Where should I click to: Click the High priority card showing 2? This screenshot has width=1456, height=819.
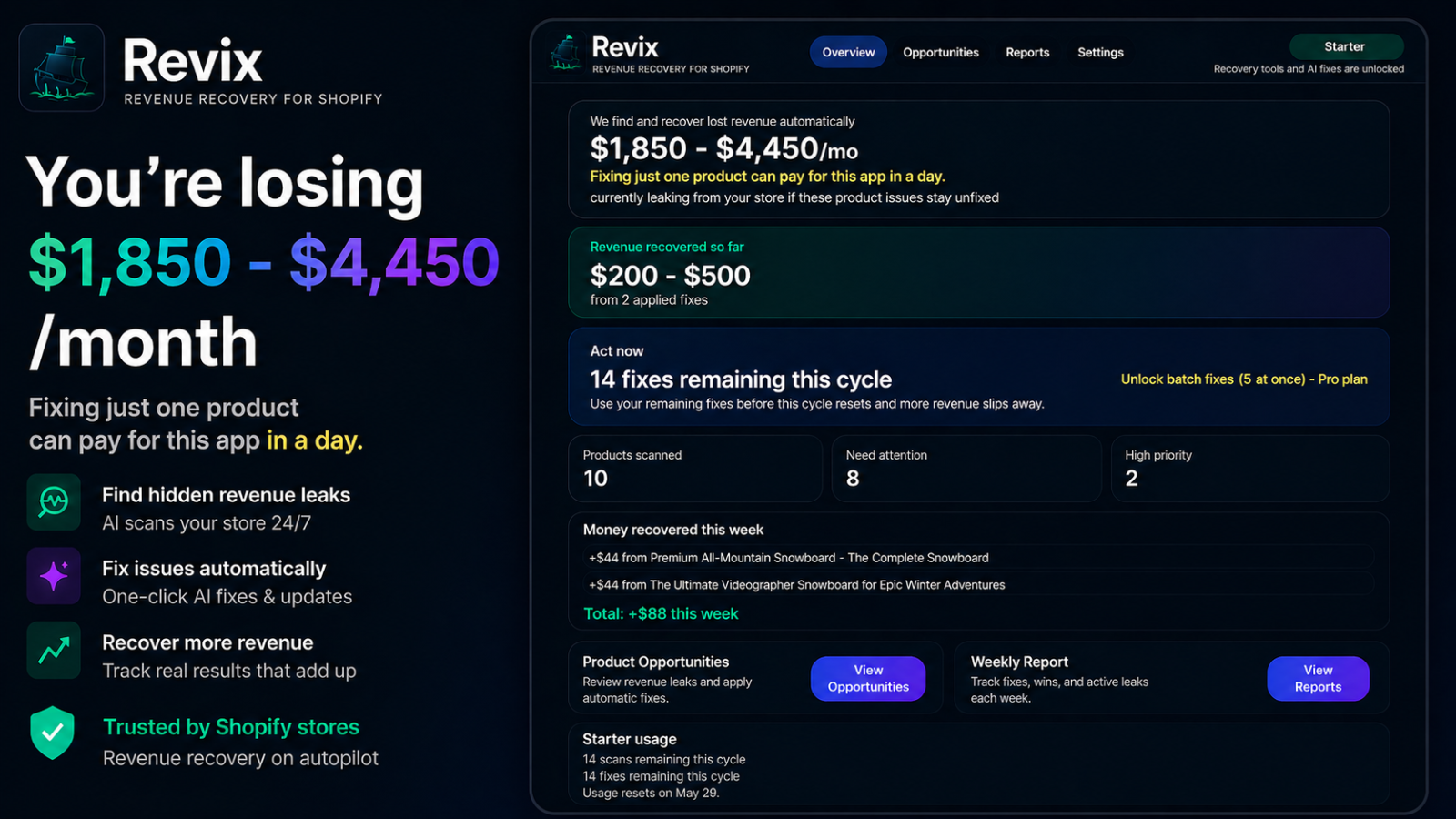(x=1250, y=468)
